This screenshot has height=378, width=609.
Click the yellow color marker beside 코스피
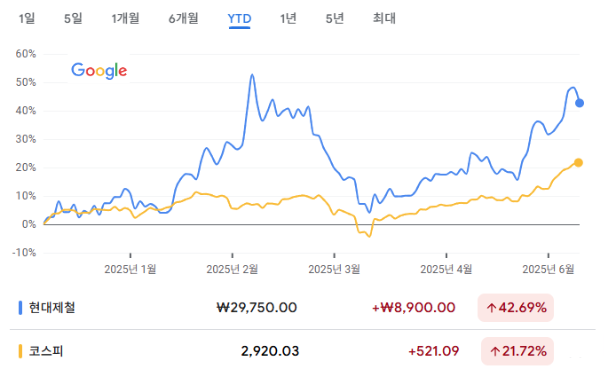point(20,351)
